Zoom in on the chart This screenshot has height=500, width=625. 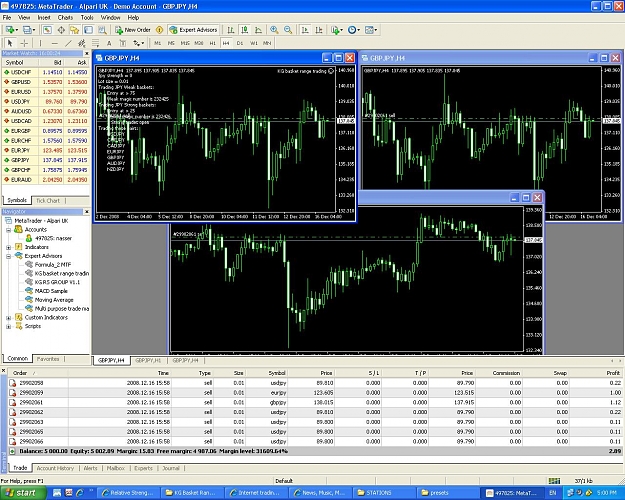[x=274, y=30]
